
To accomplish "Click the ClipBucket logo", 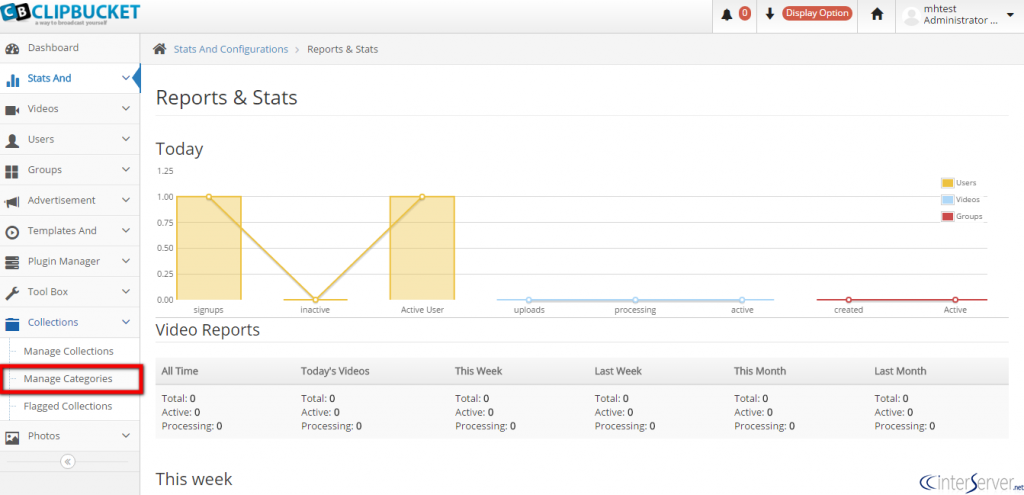I will (70, 14).
